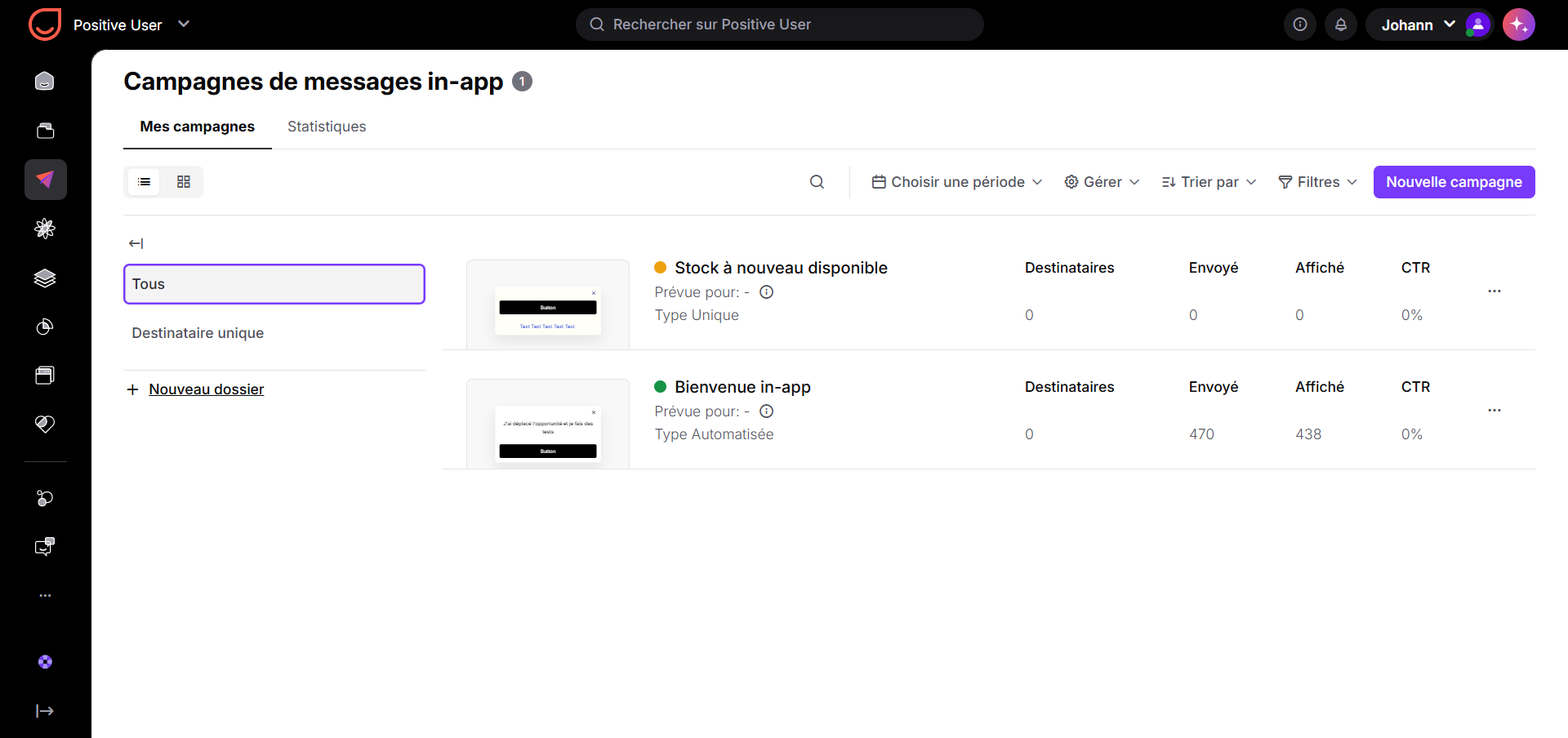Open the three-dot menu for Stock à nouveau disponible

coord(1494,291)
